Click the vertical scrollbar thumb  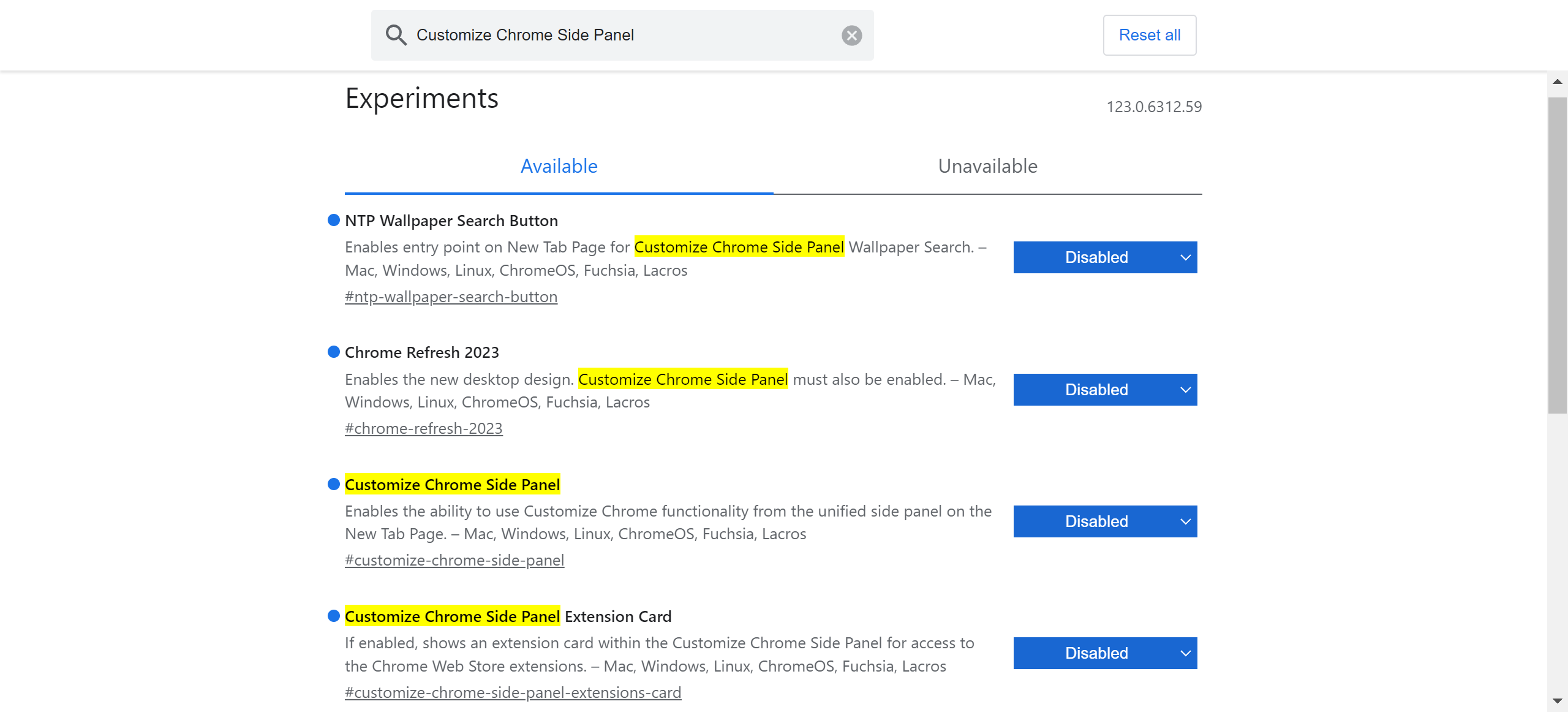(1557, 254)
